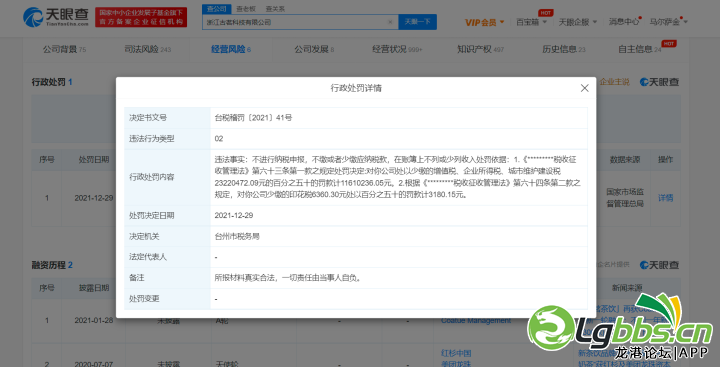Click the 台州市税务局 authority value
The width and height of the screenshot is (720, 367).
click(x=237, y=237)
